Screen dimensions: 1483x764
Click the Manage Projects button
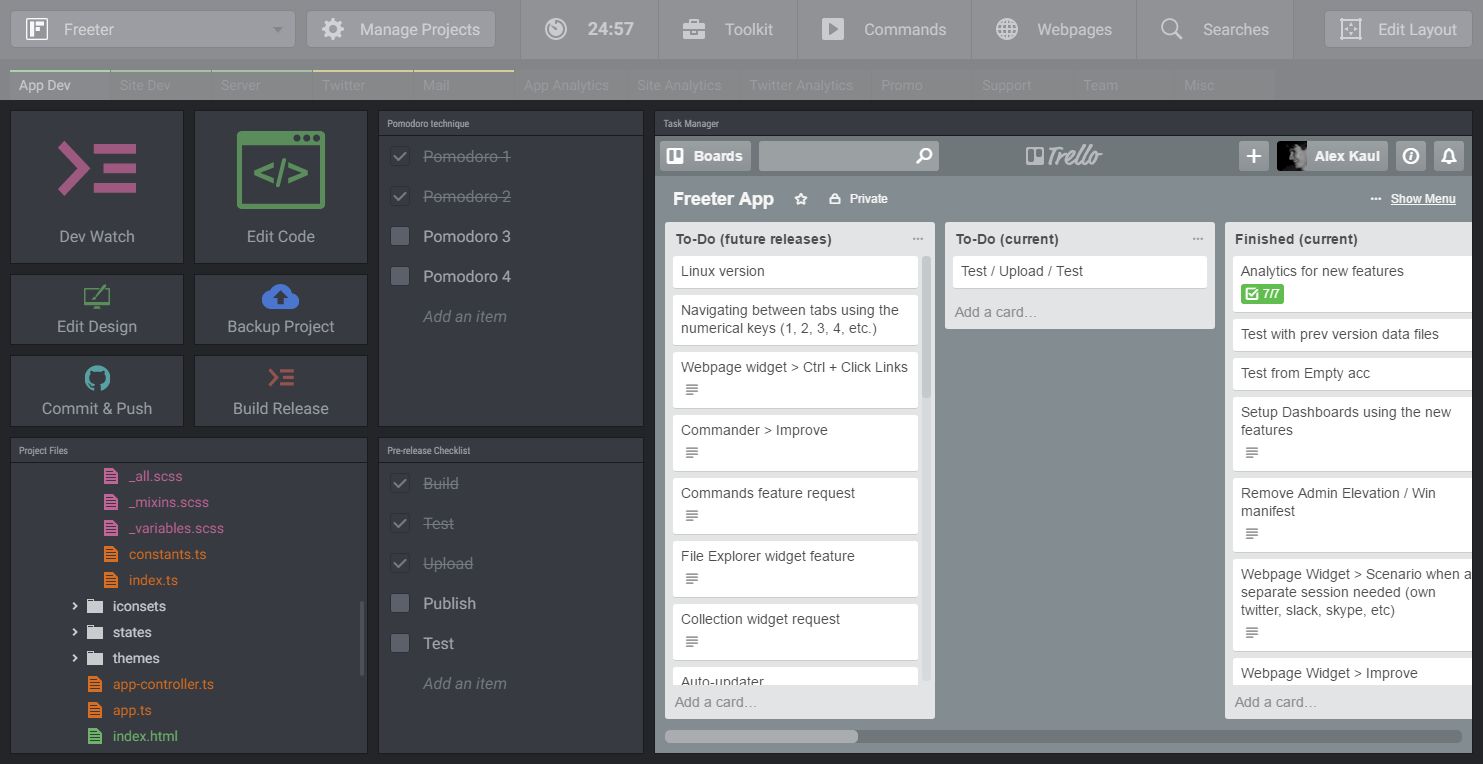(x=401, y=30)
